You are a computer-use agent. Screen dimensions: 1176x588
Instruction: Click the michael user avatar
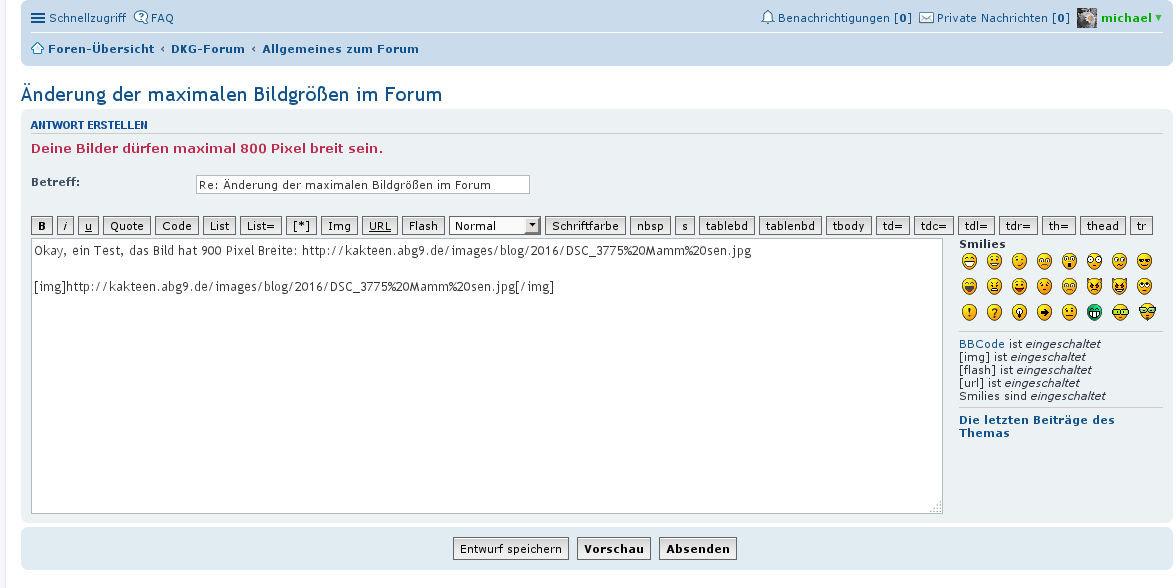[1086, 18]
